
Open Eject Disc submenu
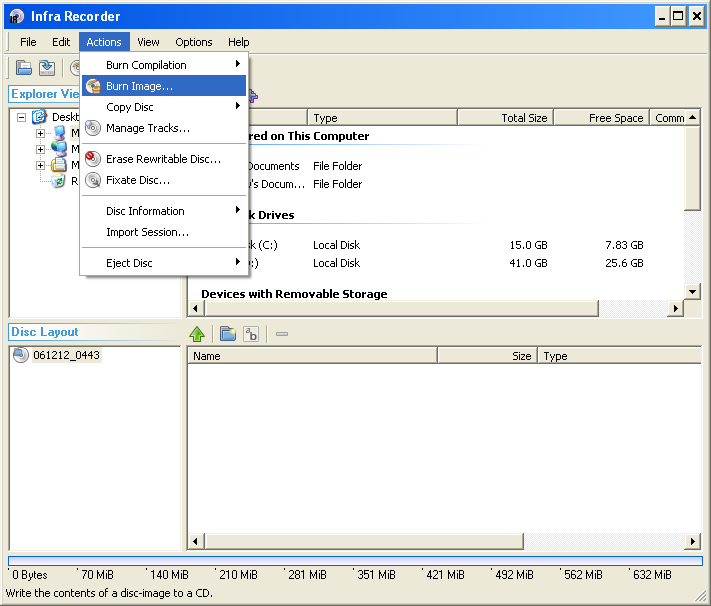[x=164, y=263]
